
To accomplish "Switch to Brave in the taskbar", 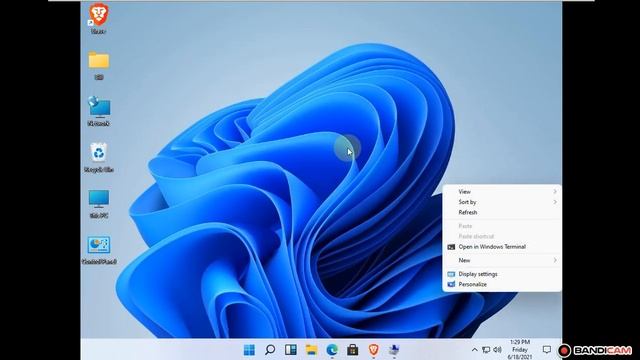I will point(373,350).
